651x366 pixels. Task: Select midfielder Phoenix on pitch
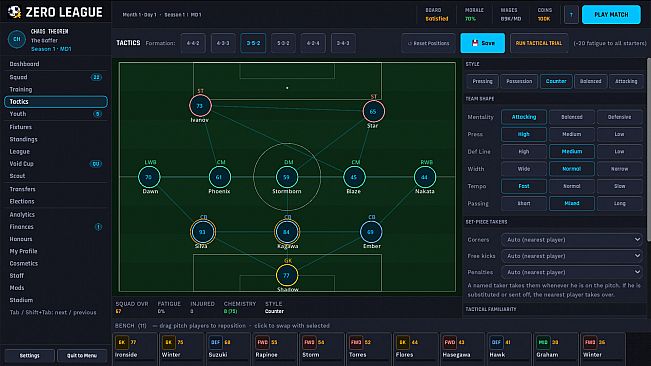point(220,177)
